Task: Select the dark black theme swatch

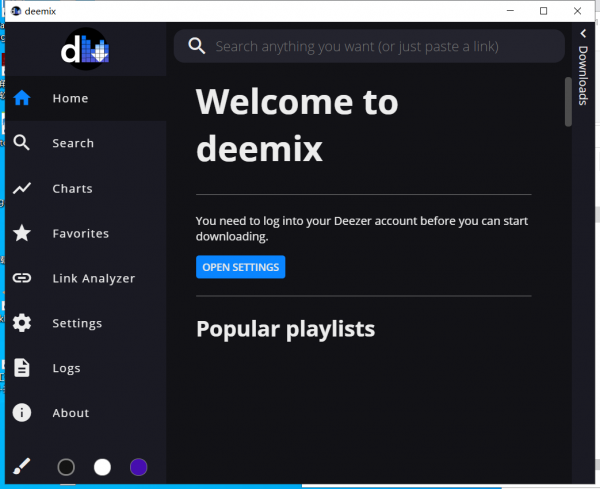Action: pos(66,467)
